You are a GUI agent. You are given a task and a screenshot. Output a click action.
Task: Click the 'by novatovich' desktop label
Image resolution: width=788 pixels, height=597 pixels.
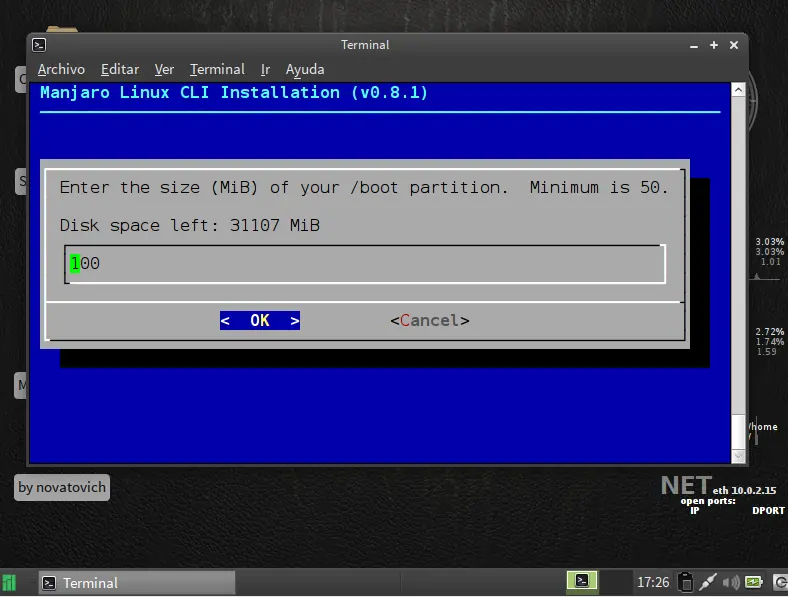coord(62,487)
